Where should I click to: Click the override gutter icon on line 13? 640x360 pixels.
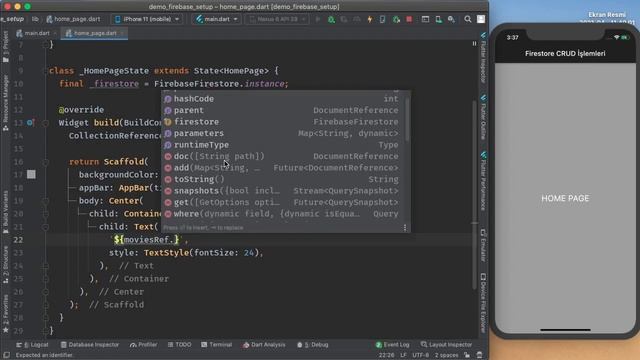(30, 122)
